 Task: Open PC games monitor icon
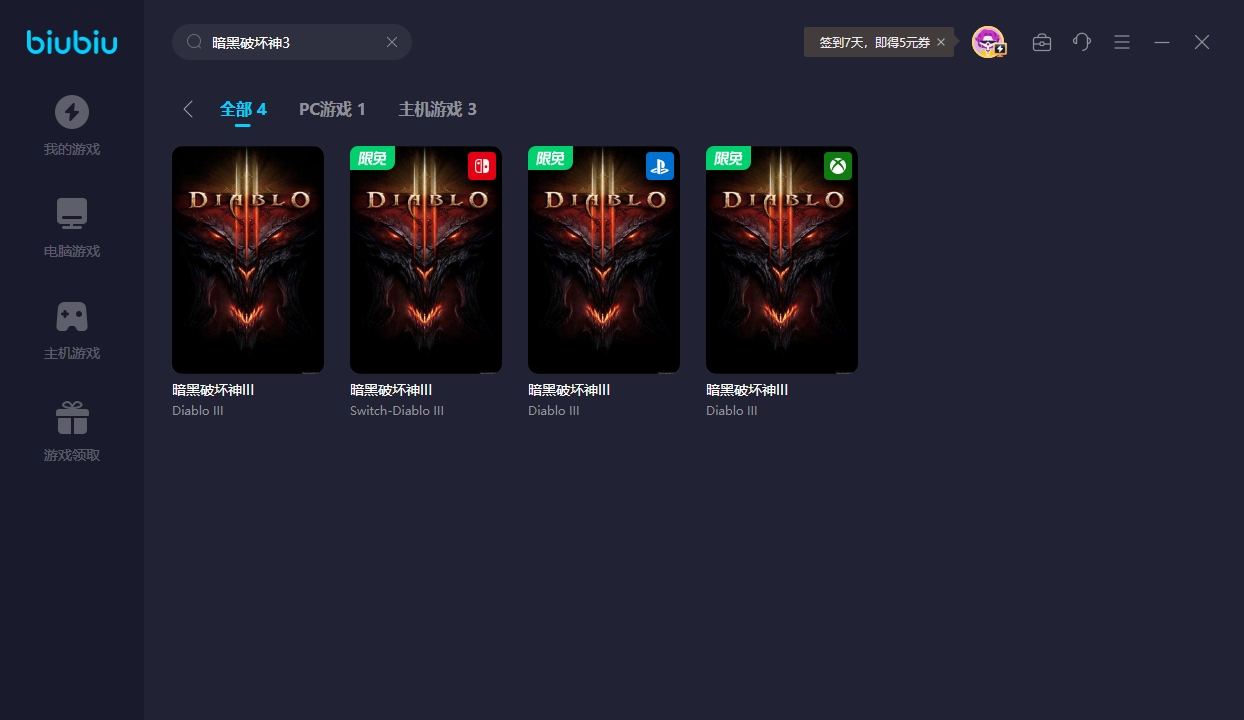tap(72, 214)
